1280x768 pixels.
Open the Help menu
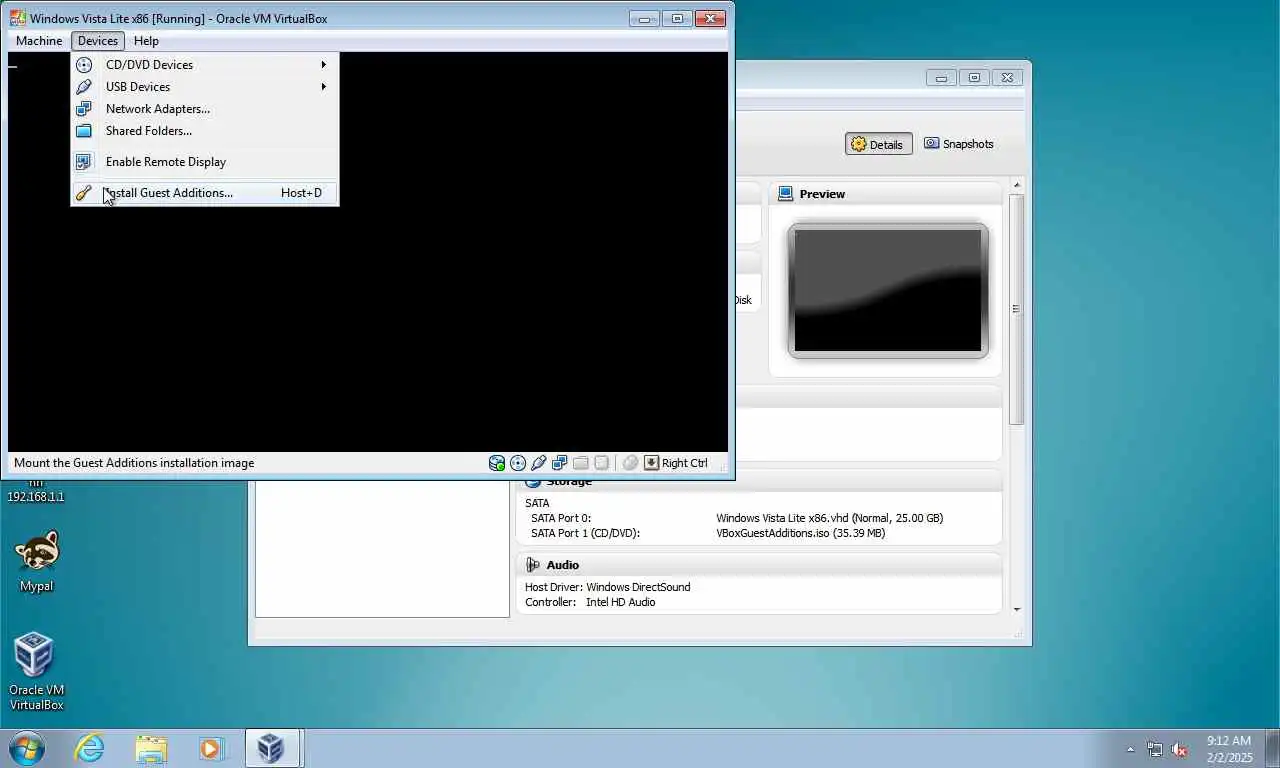146,41
